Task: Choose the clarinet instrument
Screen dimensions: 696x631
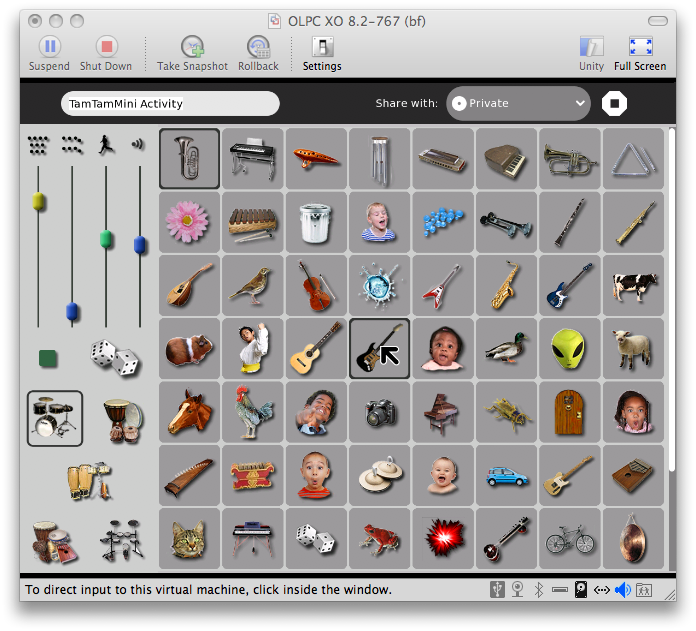Action: 570,222
